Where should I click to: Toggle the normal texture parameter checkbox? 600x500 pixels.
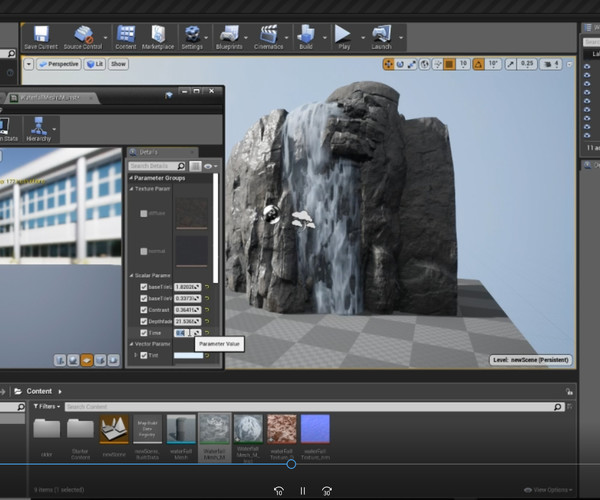143,251
